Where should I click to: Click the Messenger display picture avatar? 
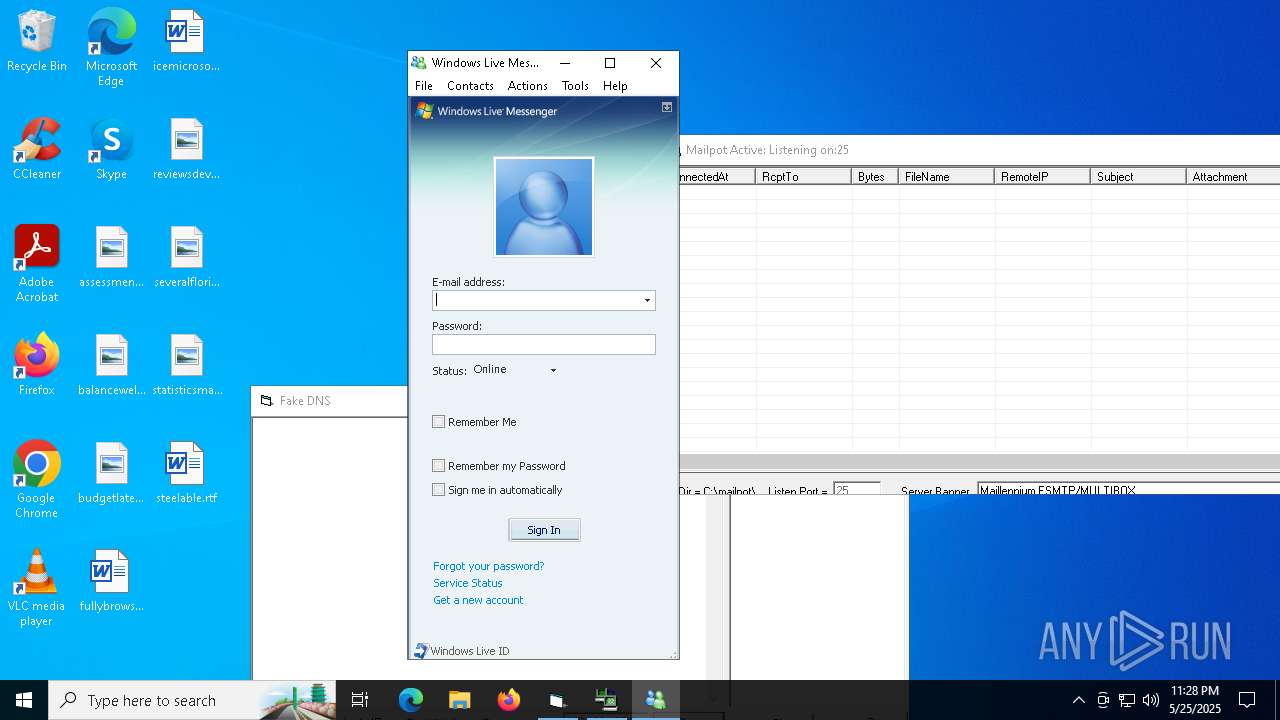pyautogui.click(x=544, y=207)
